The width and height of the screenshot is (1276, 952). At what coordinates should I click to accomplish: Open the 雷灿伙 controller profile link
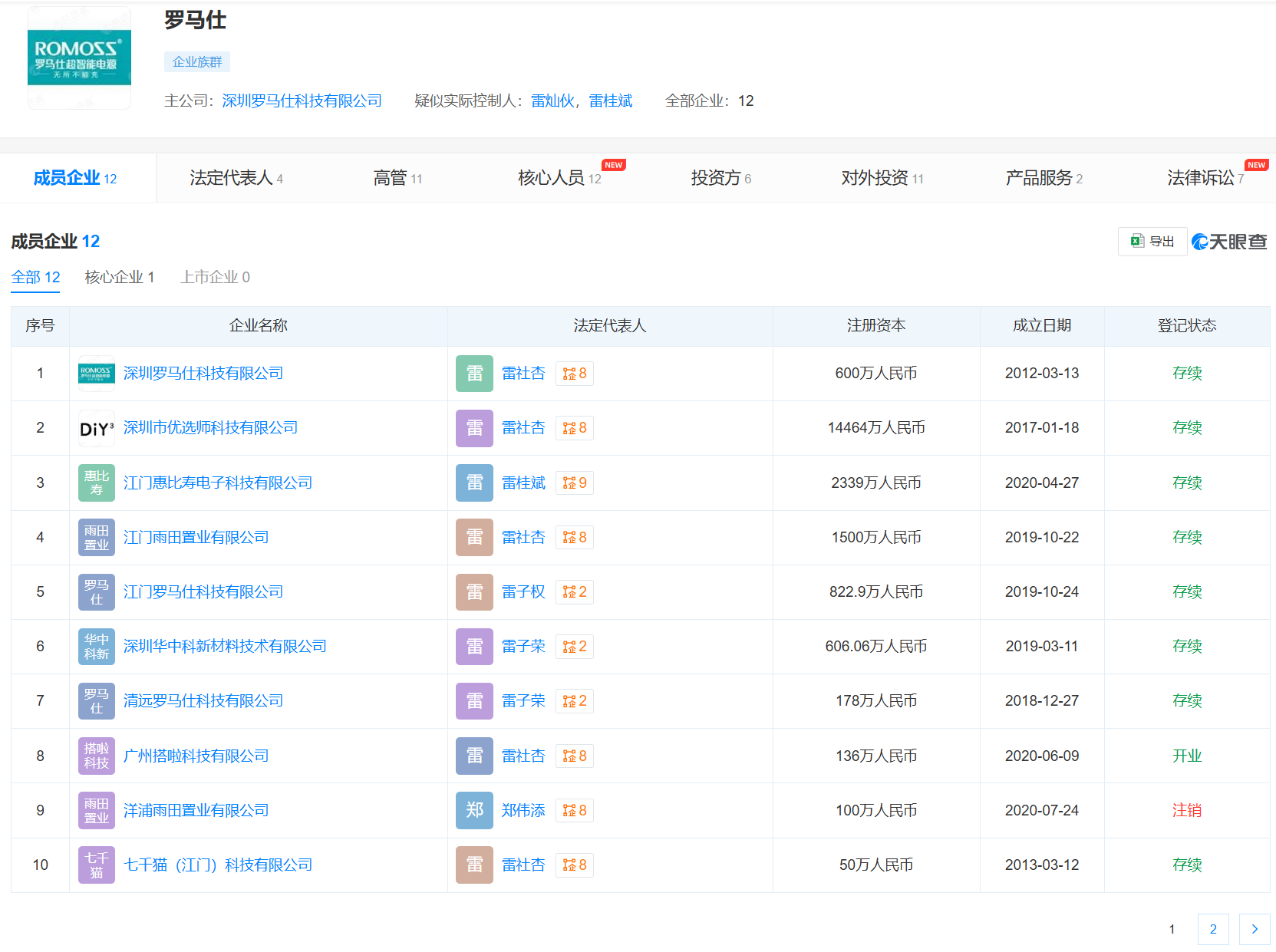click(x=551, y=100)
